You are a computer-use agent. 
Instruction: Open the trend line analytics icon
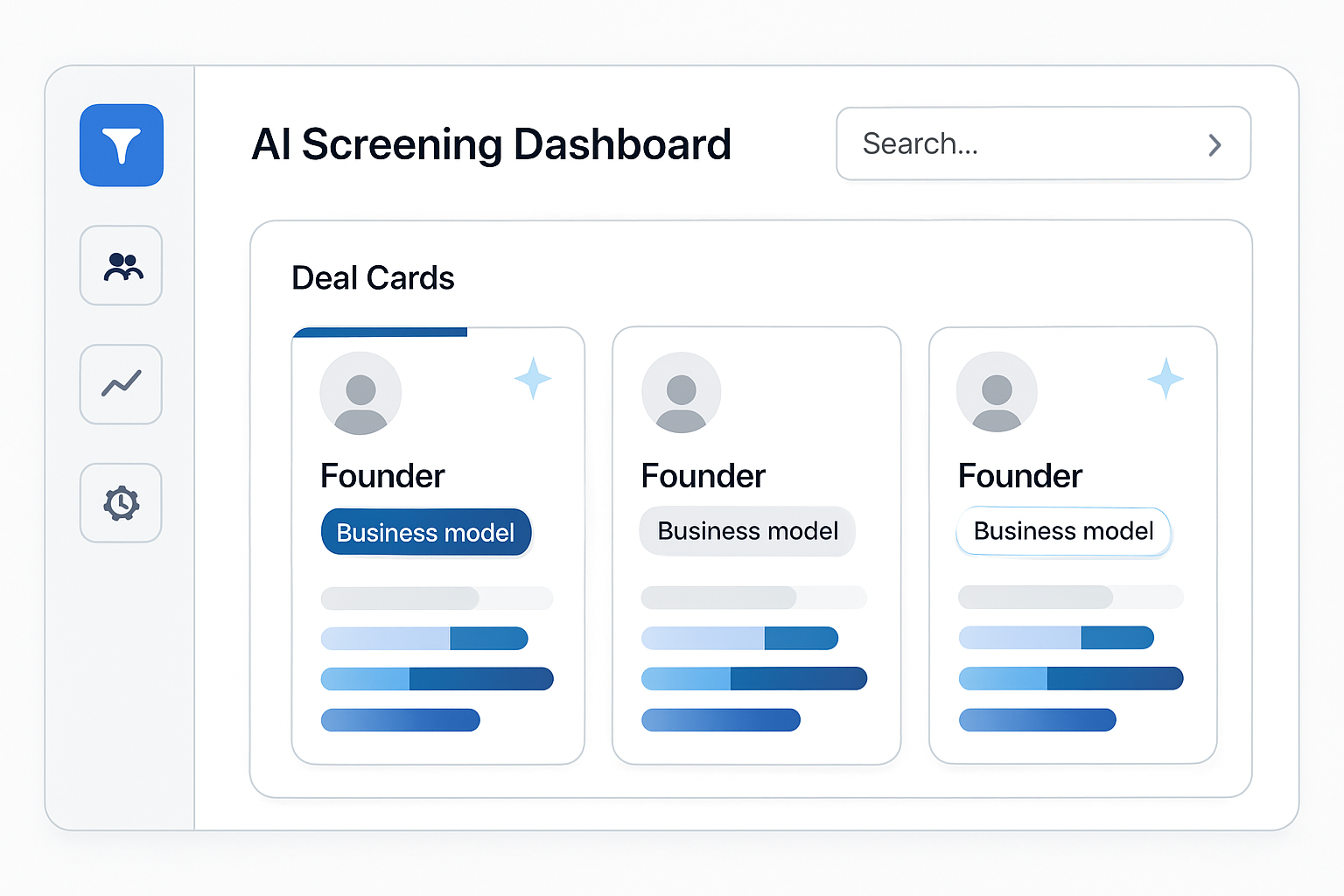[x=122, y=384]
